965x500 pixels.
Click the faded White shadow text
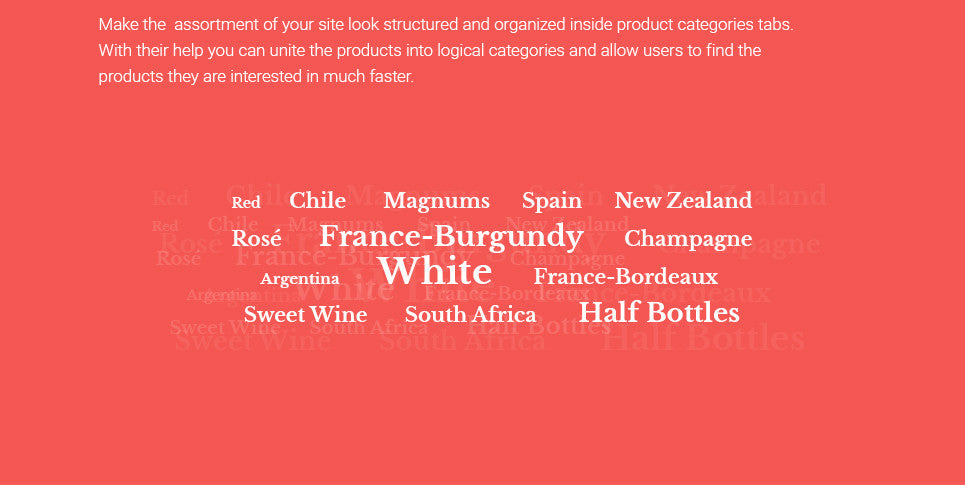click(x=345, y=289)
